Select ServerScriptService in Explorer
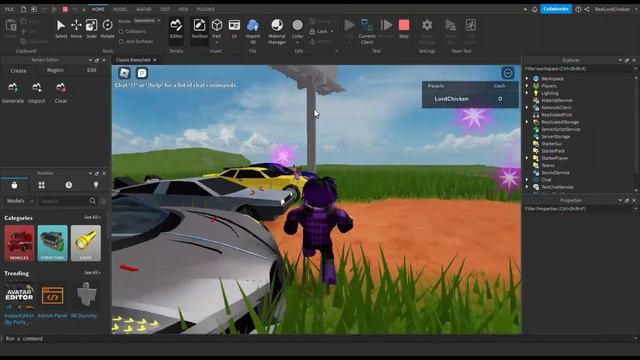The width and height of the screenshot is (640, 360). tap(560, 129)
